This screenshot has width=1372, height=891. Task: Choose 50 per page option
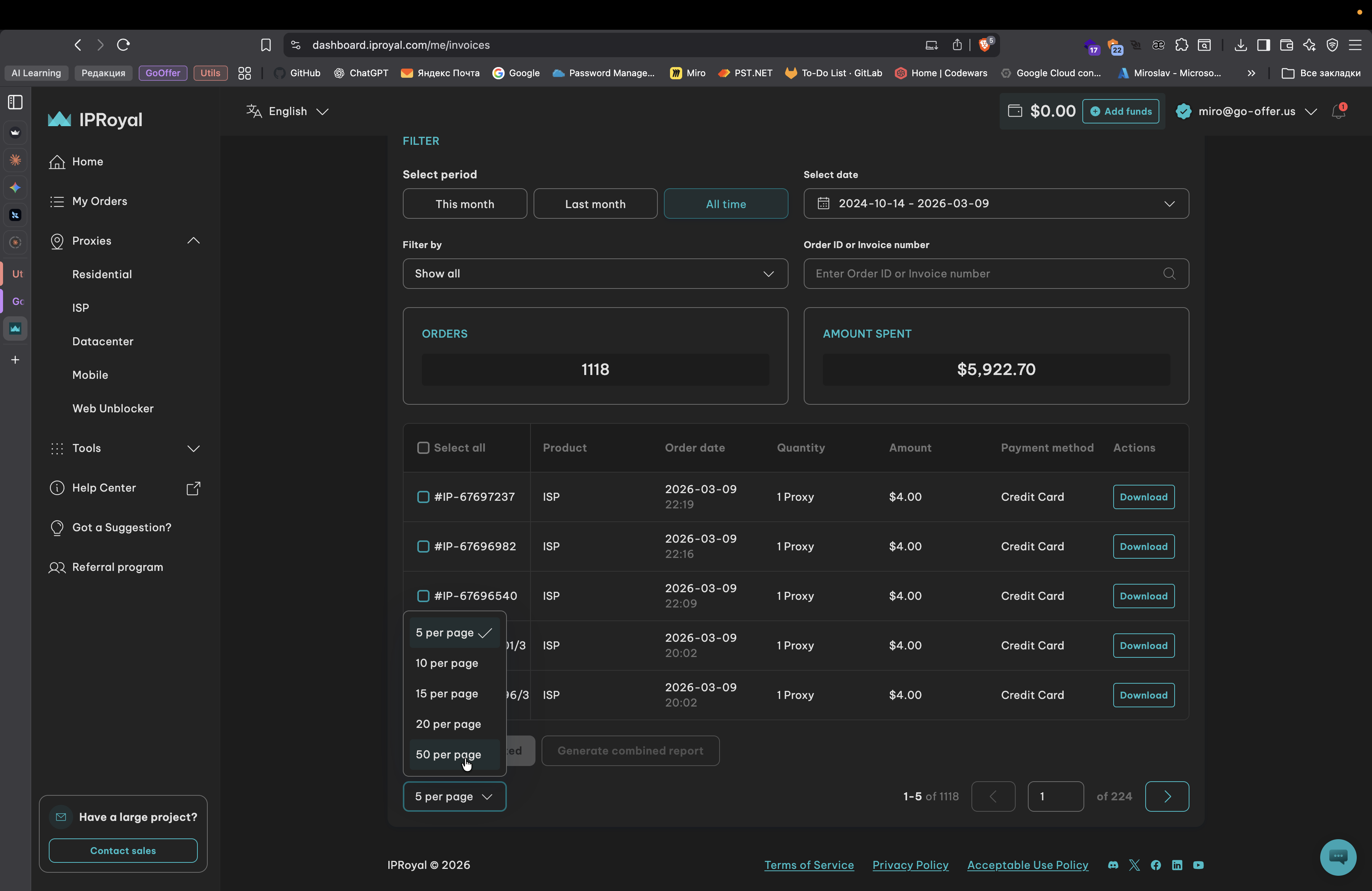click(x=449, y=755)
